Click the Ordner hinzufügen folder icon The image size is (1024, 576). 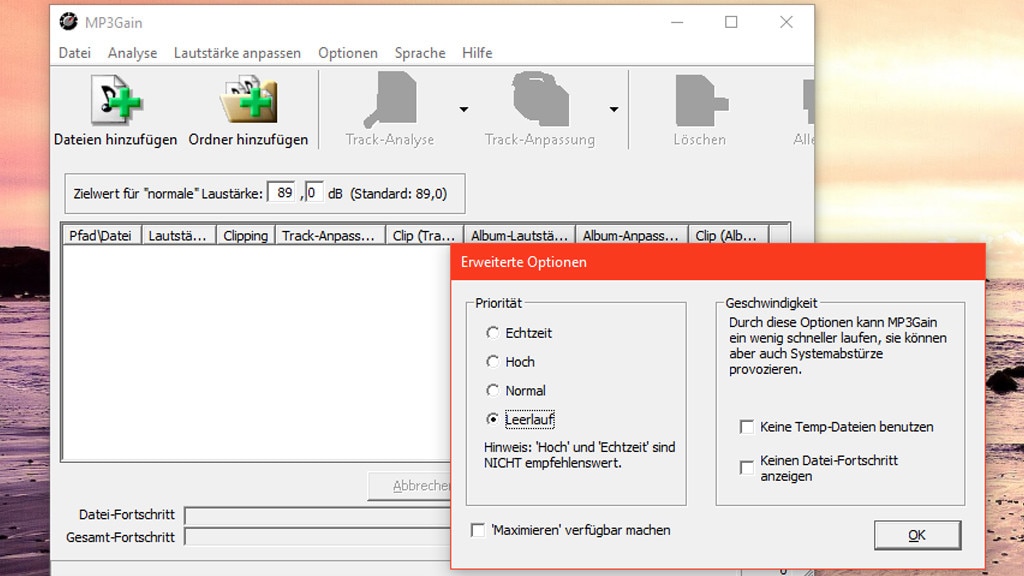tap(248, 100)
